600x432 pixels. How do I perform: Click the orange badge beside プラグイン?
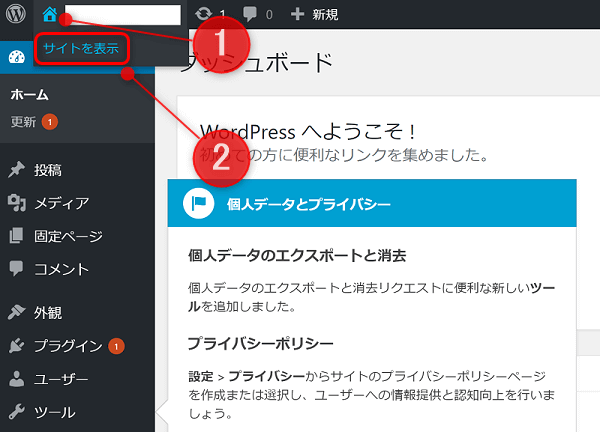click(x=116, y=346)
